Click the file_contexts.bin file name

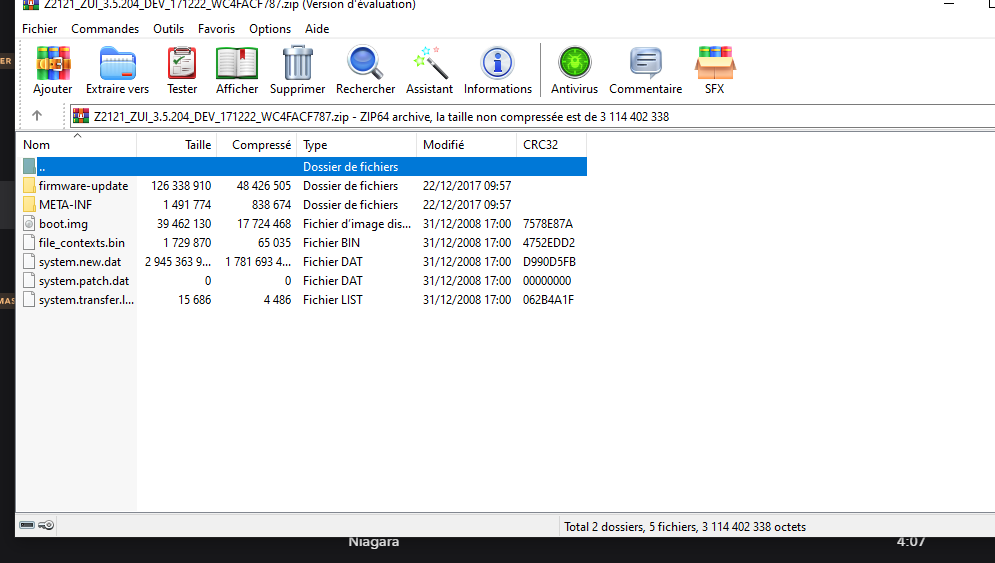pyautogui.click(x=82, y=242)
